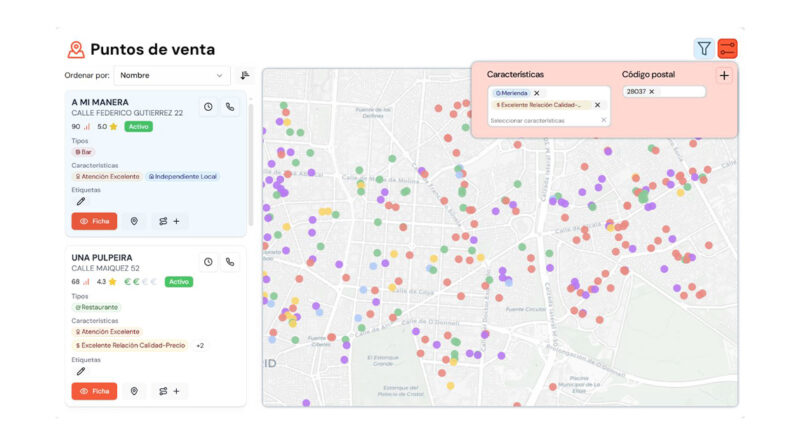This screenshot has height=445, width=800.
Task: Toggle the sort direction icon
Action: pyautogui.click(x=244, y=75)
